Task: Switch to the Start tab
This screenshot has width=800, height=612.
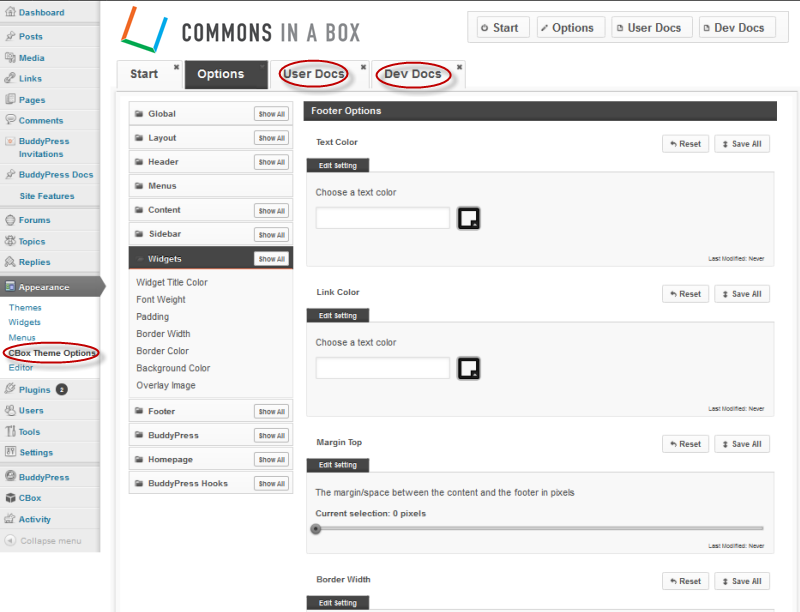Action: click(144, 74)
